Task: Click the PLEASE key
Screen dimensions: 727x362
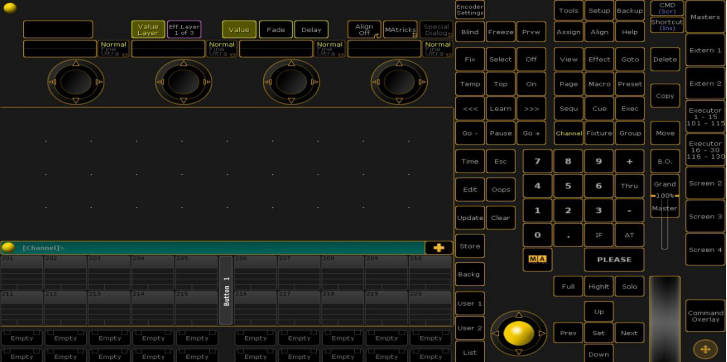Action: [x=614, y=260]
